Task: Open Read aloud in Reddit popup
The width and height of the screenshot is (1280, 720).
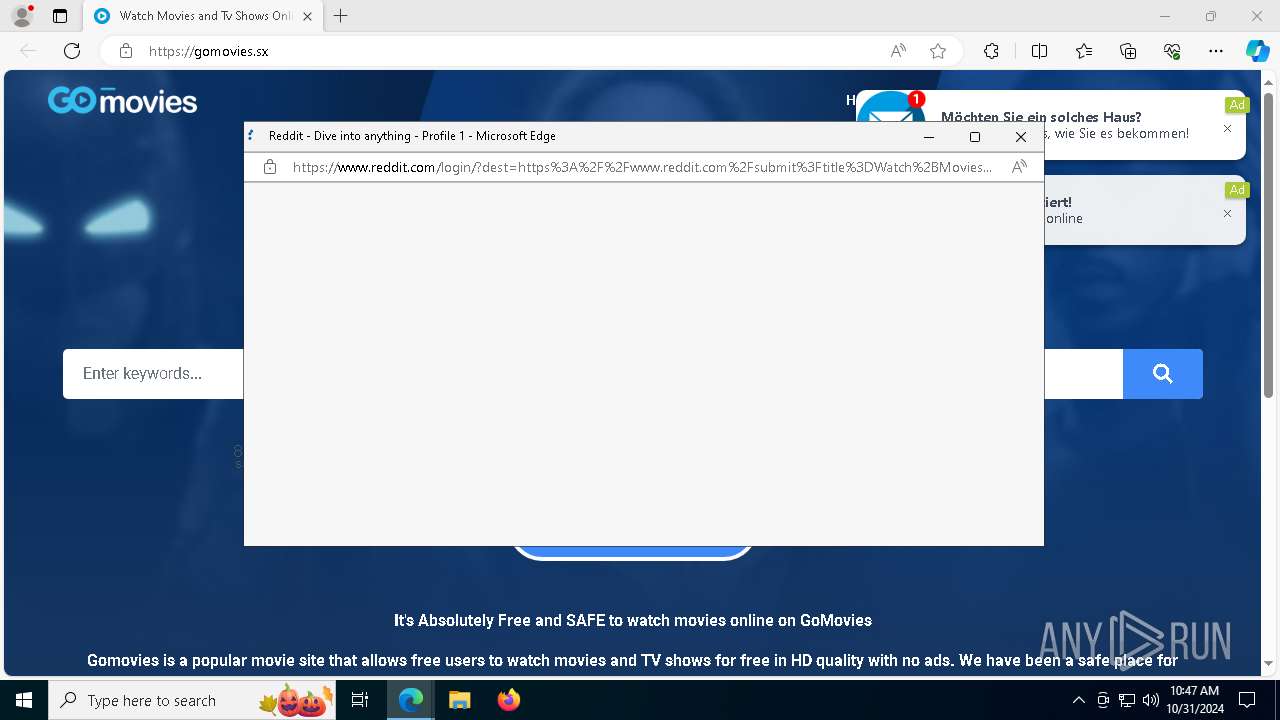Action: [x=1019, y=167]
